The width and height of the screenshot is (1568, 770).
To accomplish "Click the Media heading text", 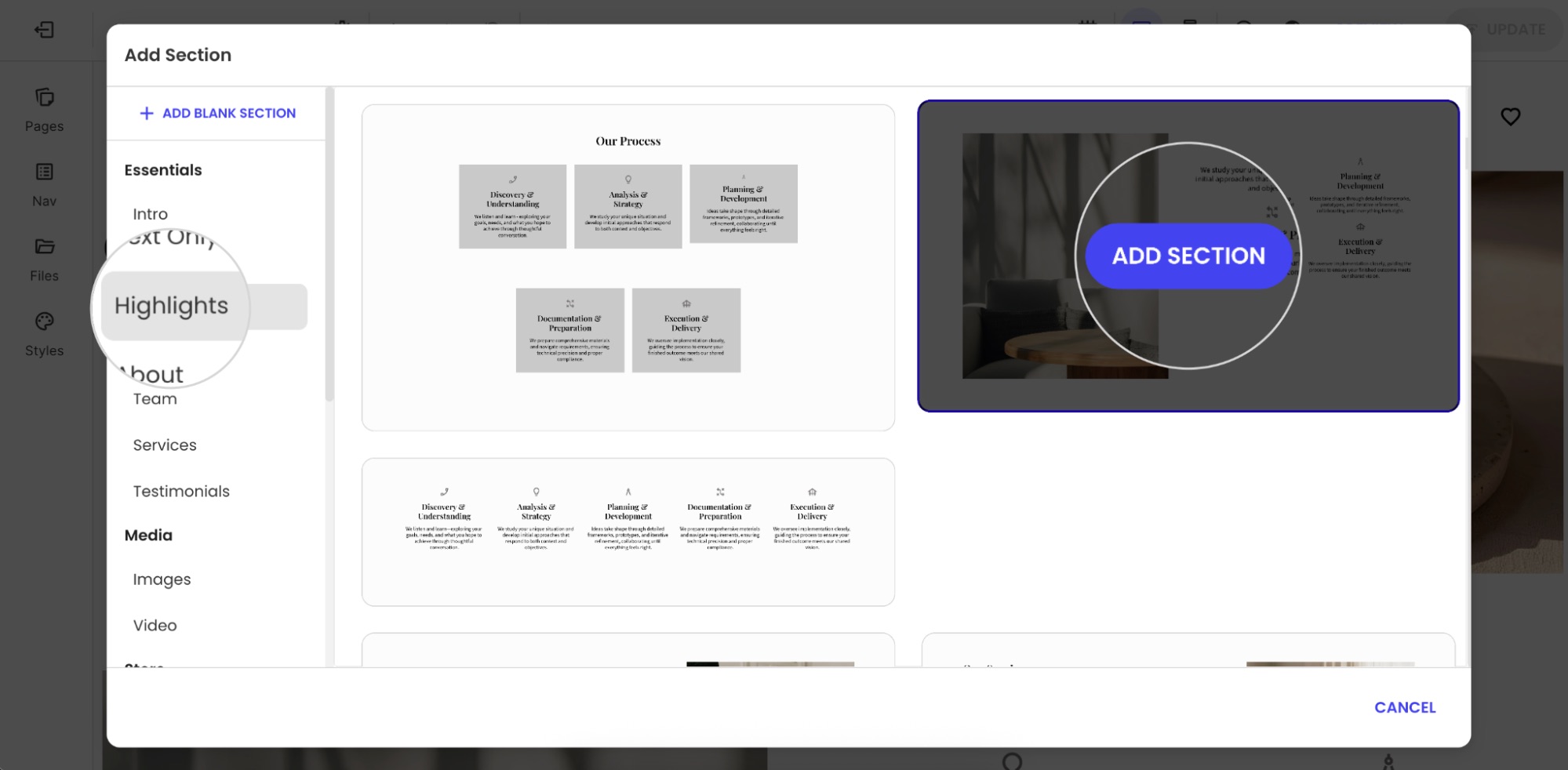I will [x=148, y=536].
